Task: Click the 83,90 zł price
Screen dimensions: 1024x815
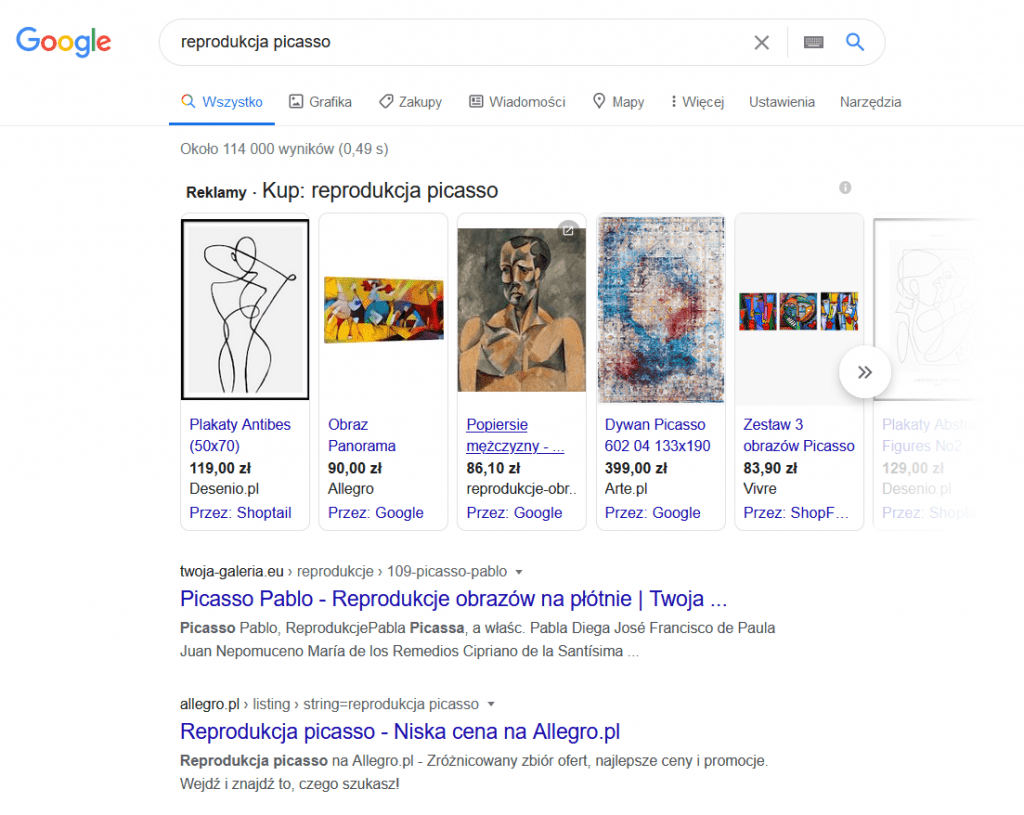Action: 770,468
